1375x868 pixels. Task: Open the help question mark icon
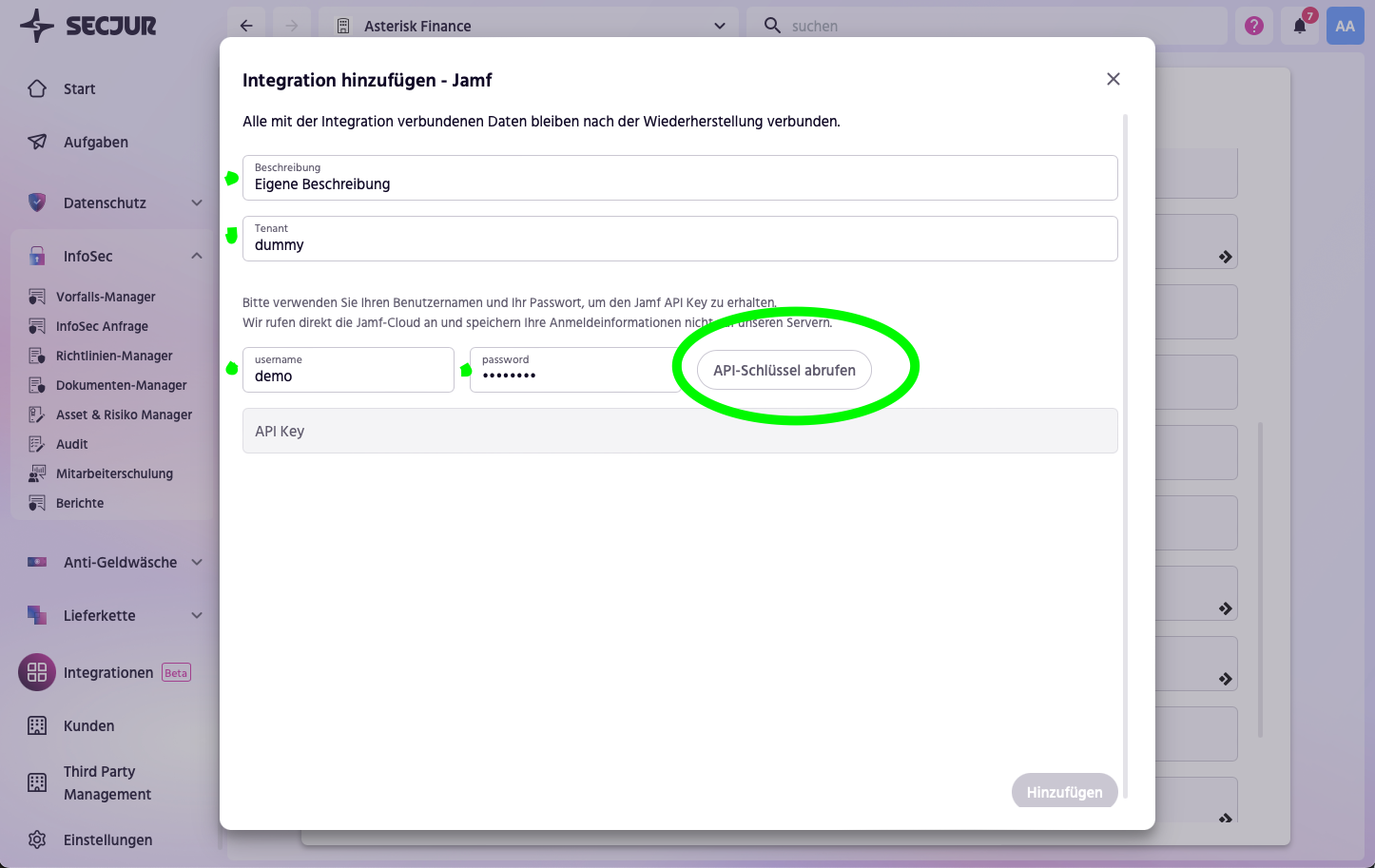coord(1254,26)
